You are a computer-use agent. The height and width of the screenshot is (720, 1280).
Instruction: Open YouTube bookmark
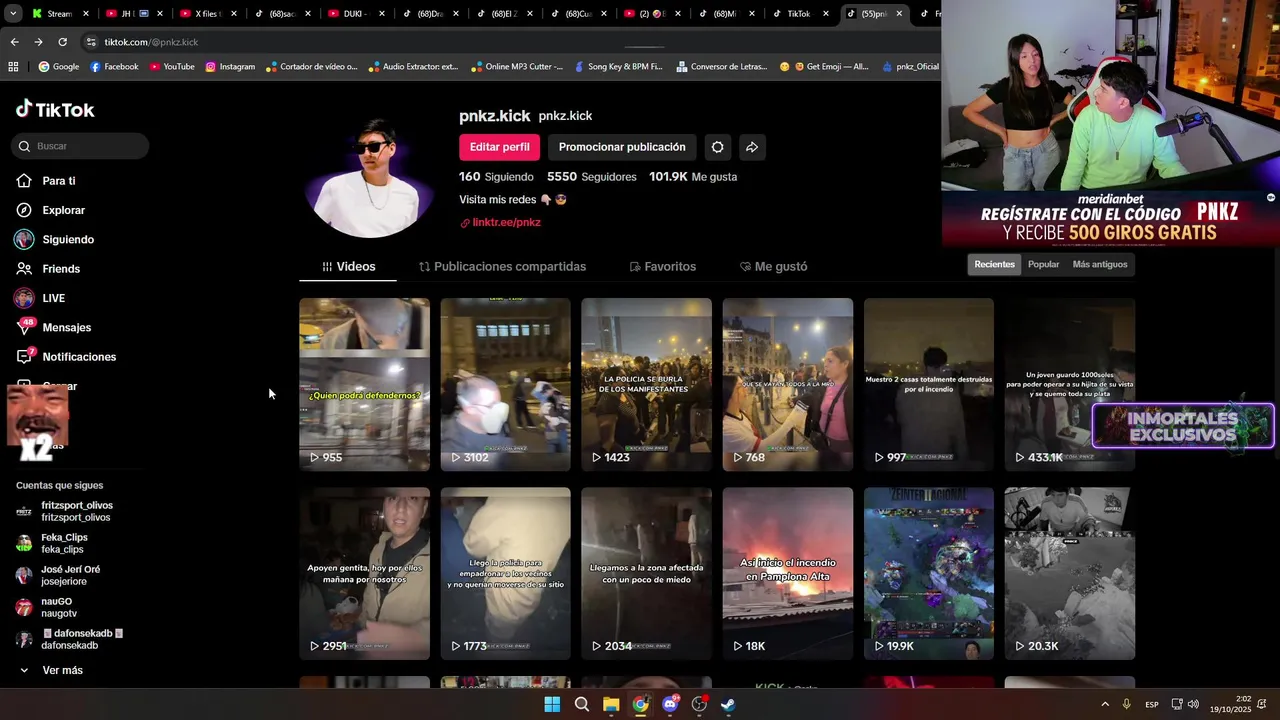click(172, 67)
